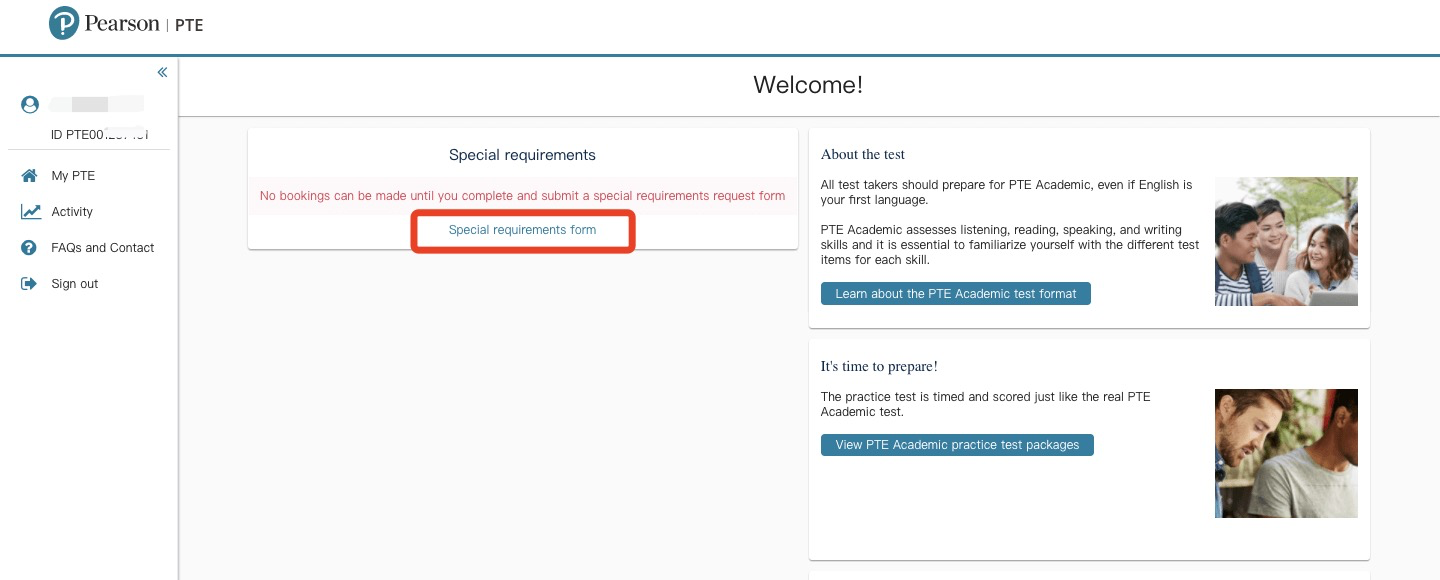Screen dimensions: 1440x580
Task: Go to FAQs and Contact
Action: (103, 248)
